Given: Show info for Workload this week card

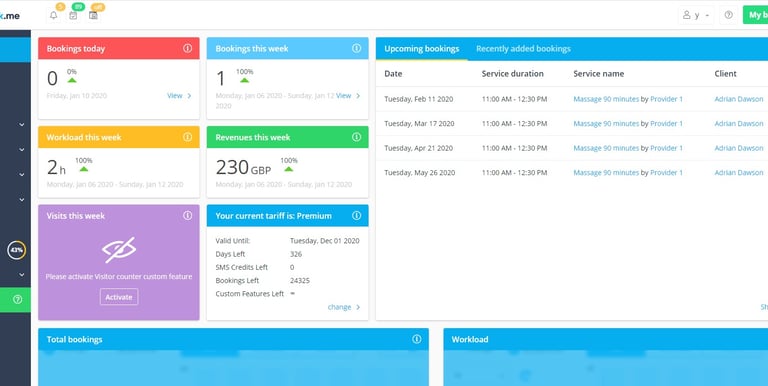Looking at the screenshot, I should tap(188, 137).
